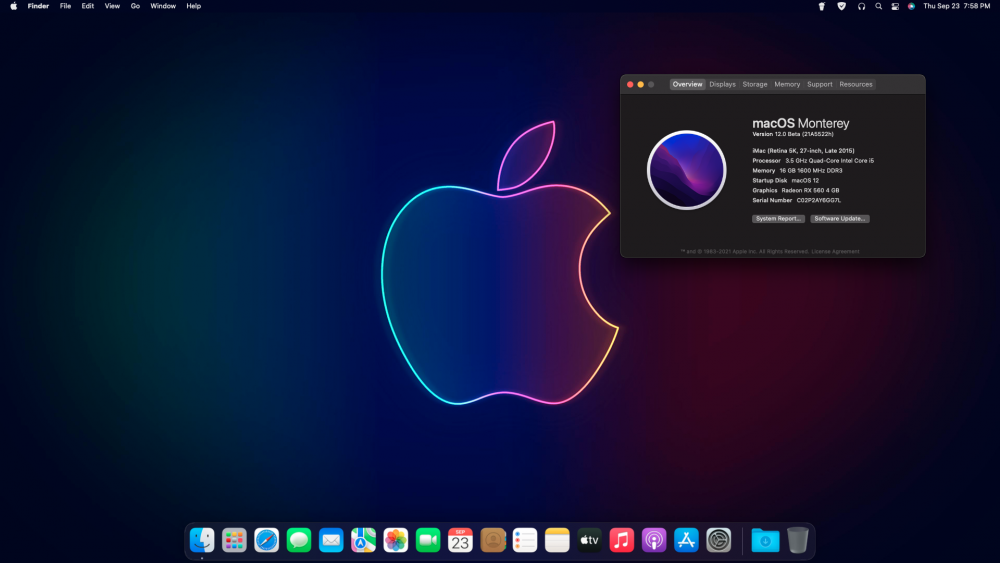Open System Preferences from the Dock
The height and width of the screenshot is (563, 1000).
click(x=718, y=540)
